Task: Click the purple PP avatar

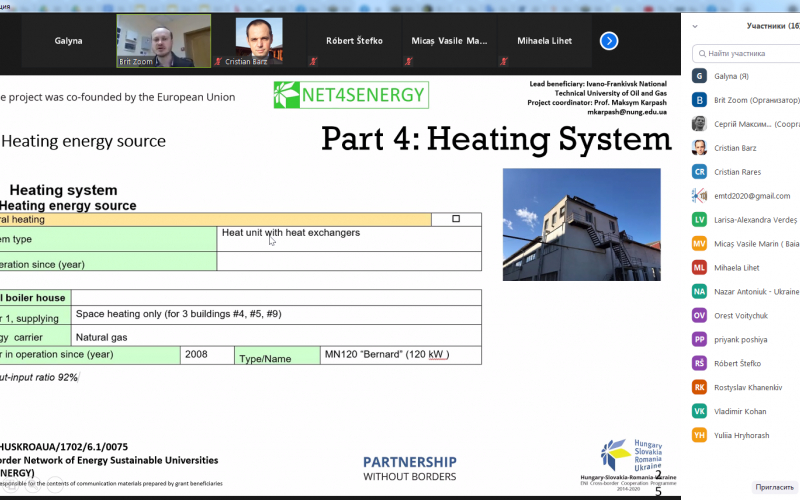Action: point(699,340)
